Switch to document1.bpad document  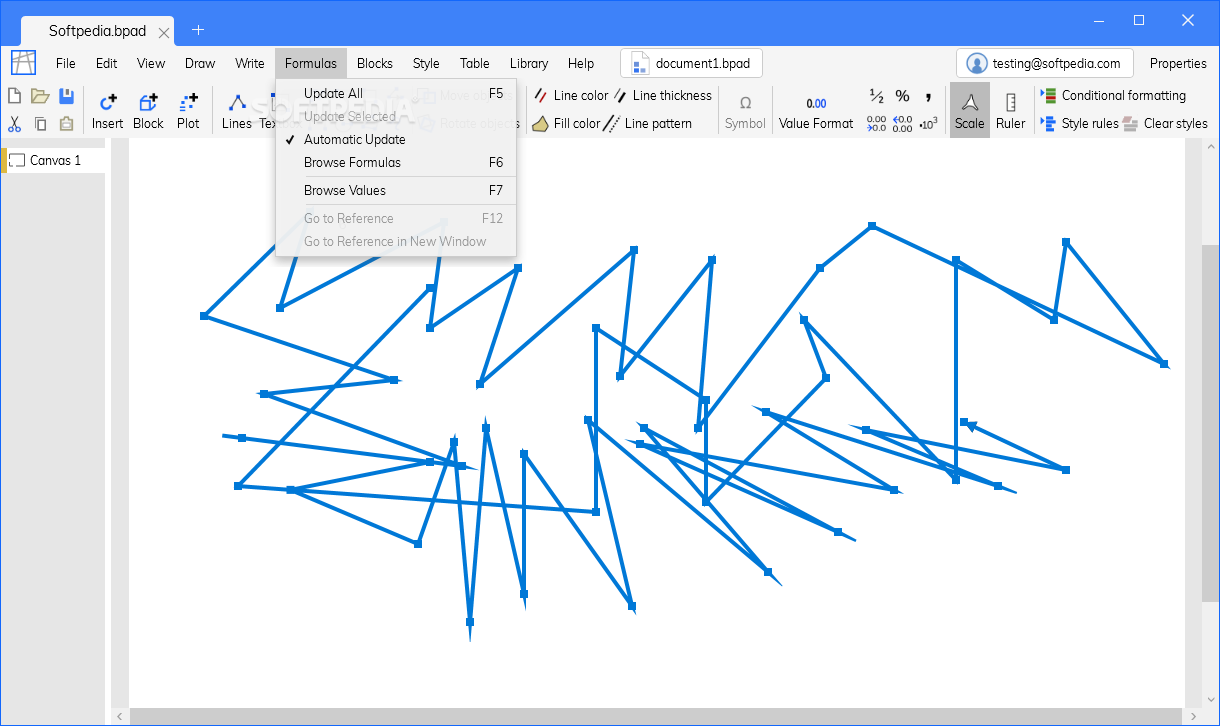tap(691, 63)
